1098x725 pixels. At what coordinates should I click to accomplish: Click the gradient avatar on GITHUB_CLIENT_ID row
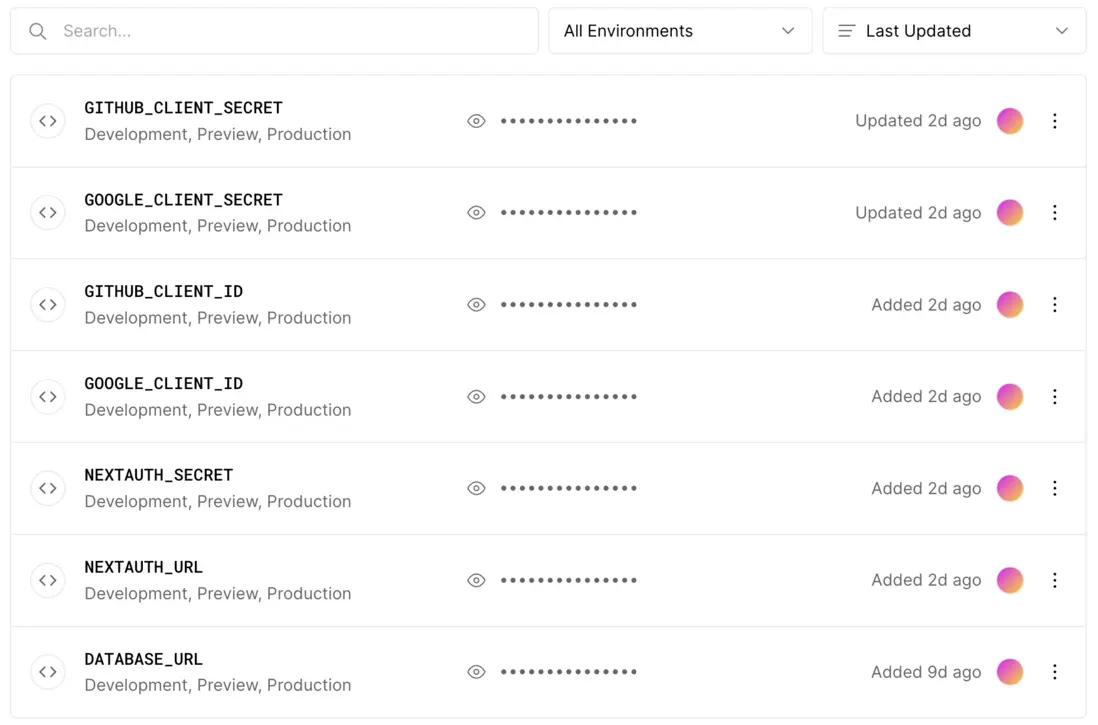(1010, 305)
